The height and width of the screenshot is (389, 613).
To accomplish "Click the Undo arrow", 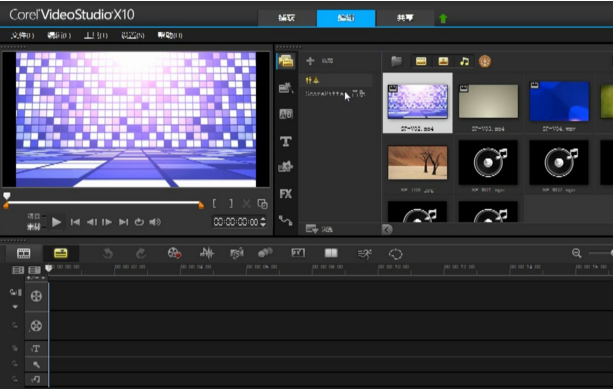I will pos(108,254).
